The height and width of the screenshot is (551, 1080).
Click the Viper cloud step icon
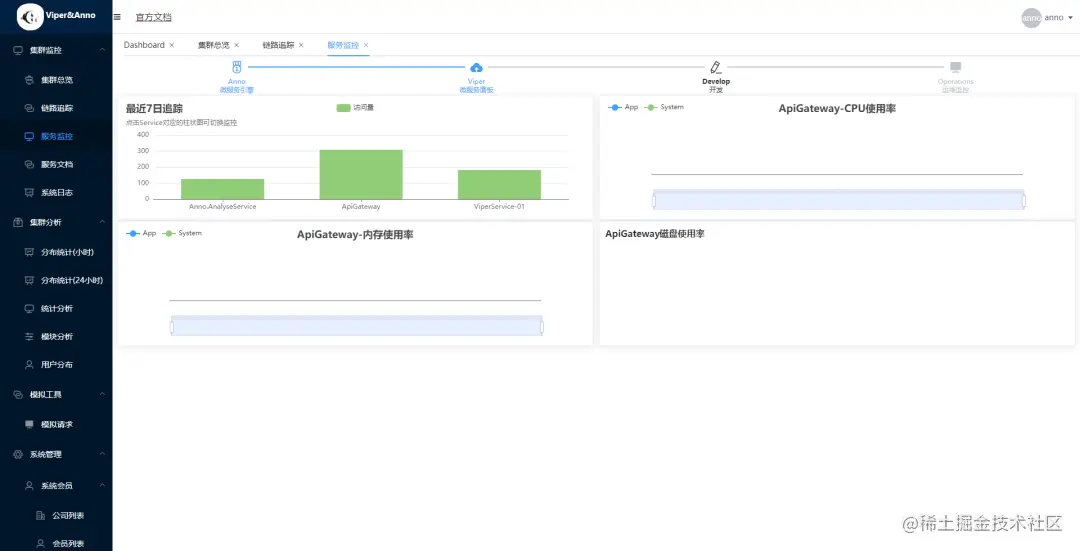[x=476, y=67]
